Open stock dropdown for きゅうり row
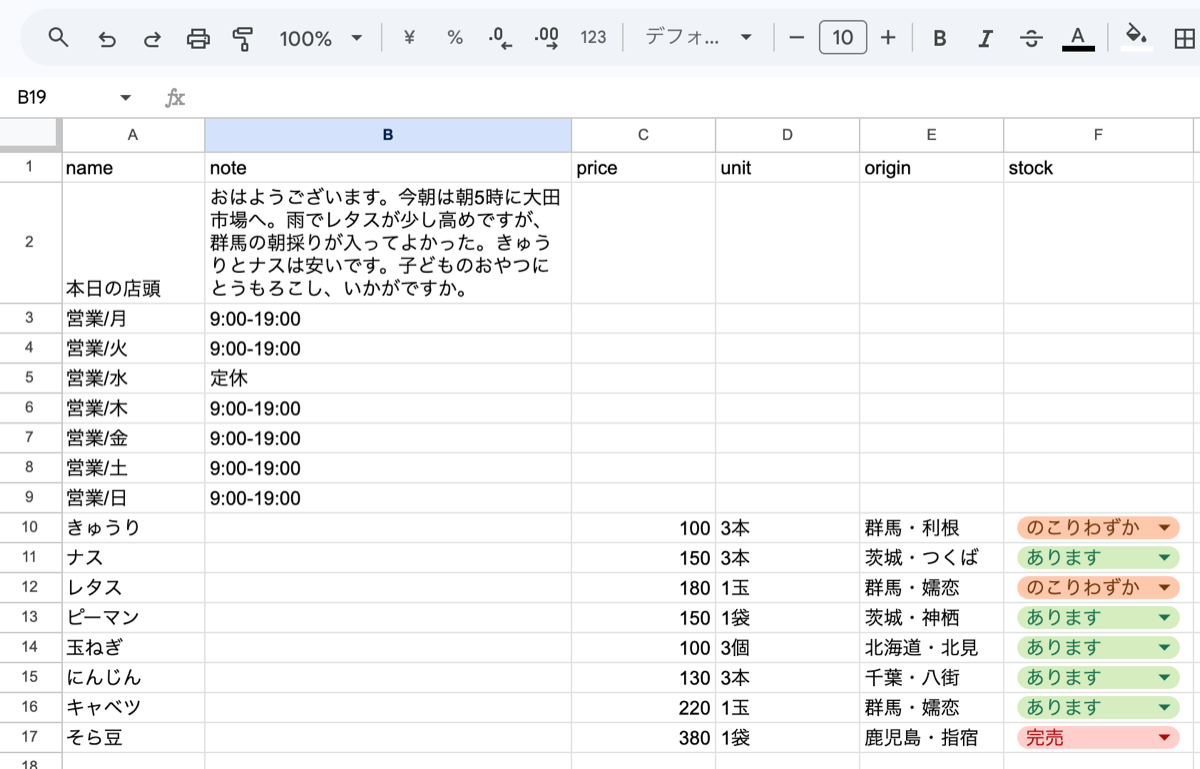Image resolution: width=1200 pixels, height=769 pixels. 1164,528
